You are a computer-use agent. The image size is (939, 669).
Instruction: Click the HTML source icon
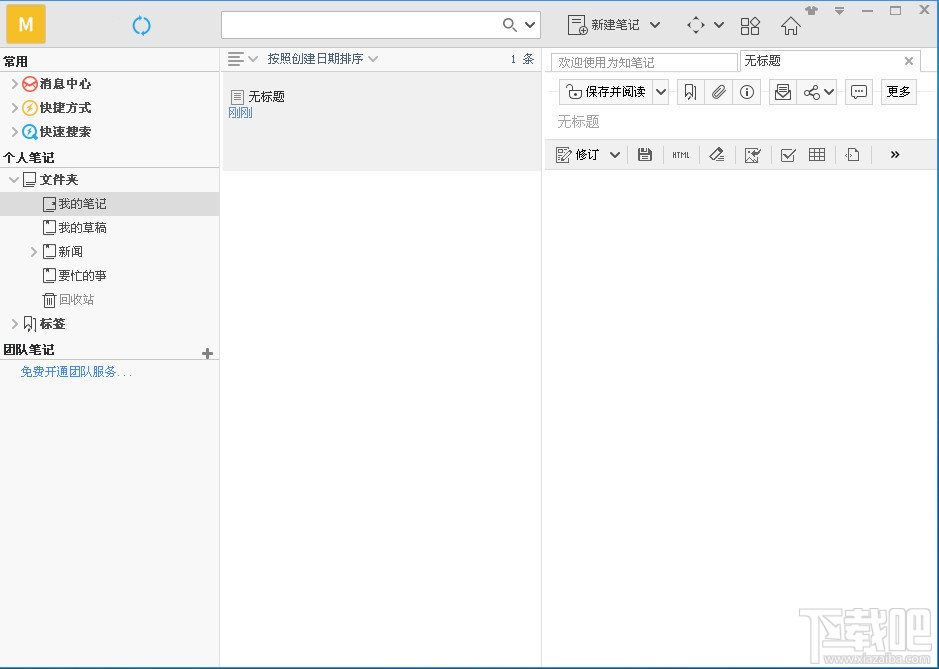pyautogui.click(x=681, y=155)
